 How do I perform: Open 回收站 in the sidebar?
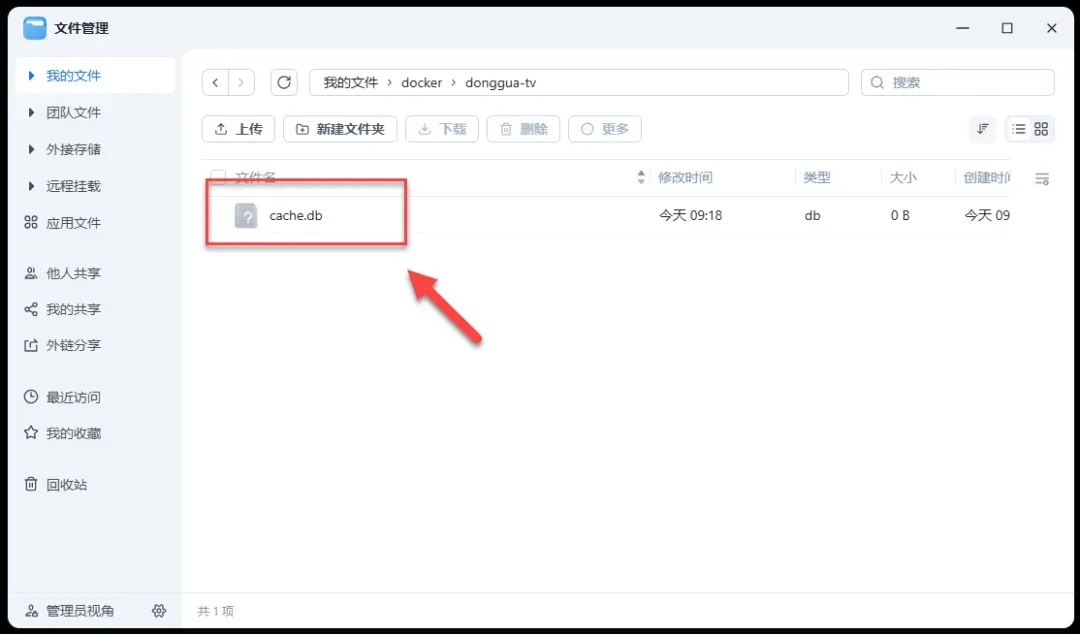pyautogui.click(x=66, y=484)
